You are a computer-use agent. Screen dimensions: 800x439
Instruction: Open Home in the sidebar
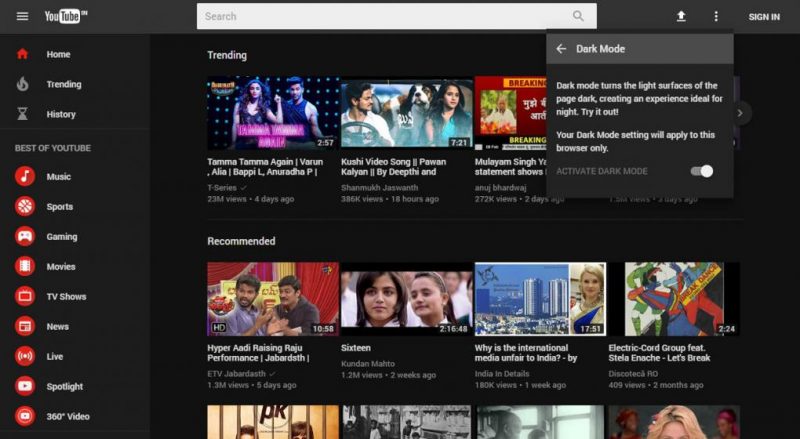[x=57, y=54]
